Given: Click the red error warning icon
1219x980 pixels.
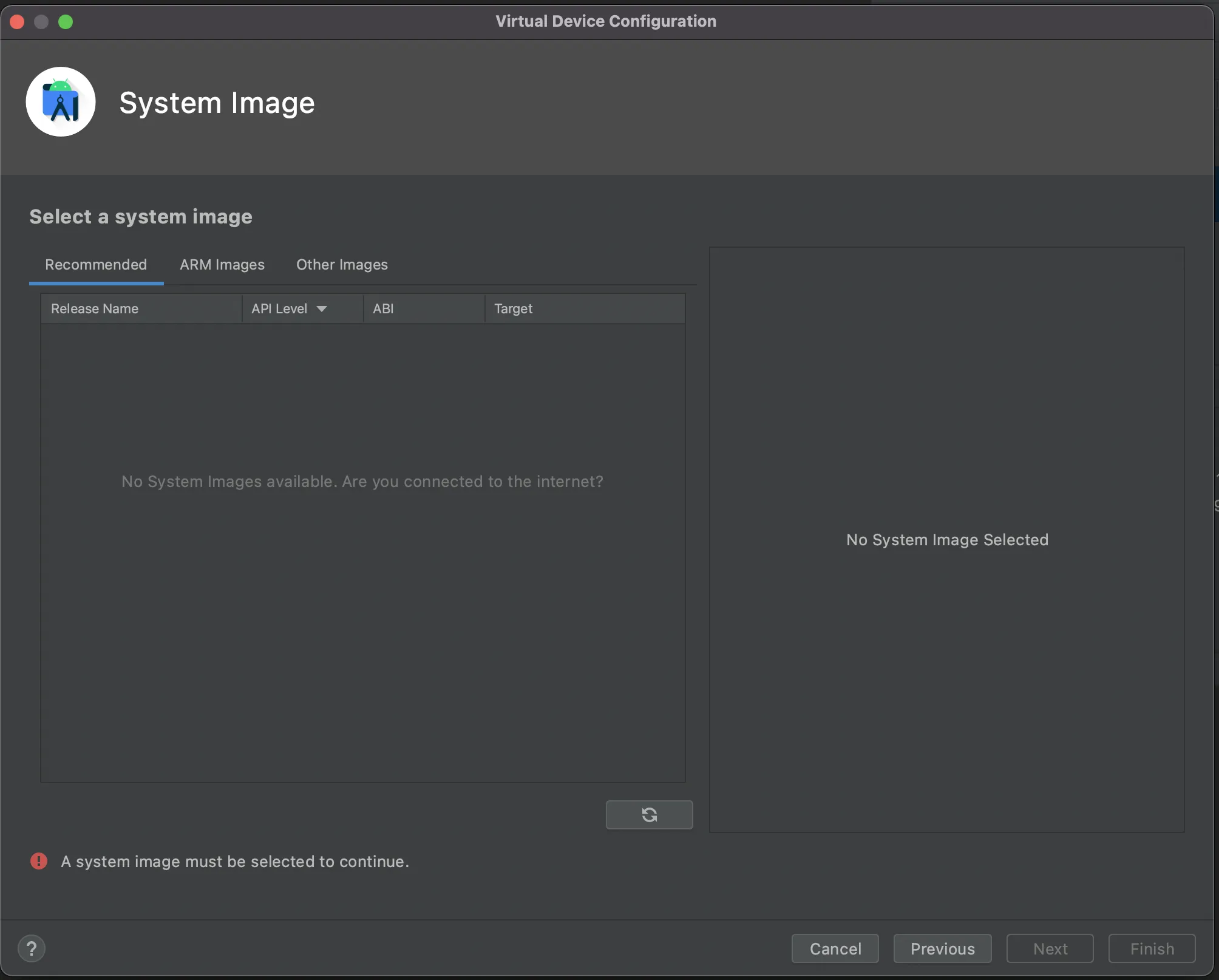Looking at the screenshot, I should pyautogui.click(x=39, y=861).
